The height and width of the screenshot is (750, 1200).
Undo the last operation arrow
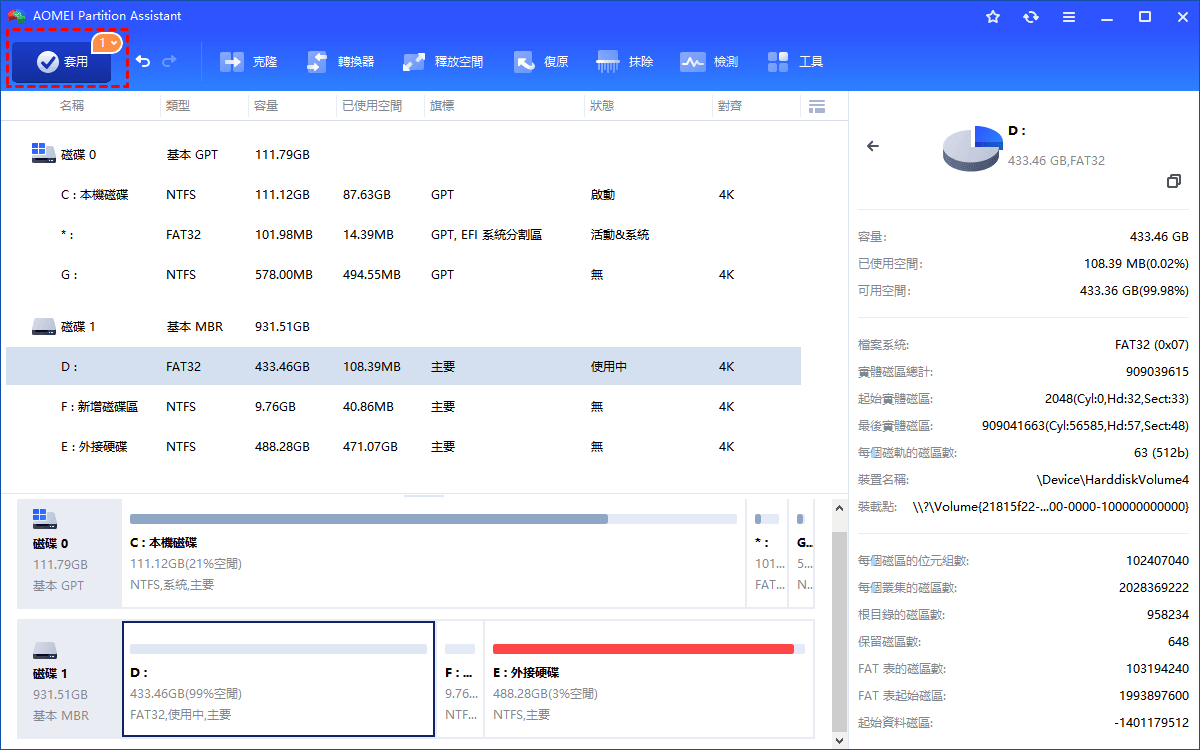coord(143,61)
